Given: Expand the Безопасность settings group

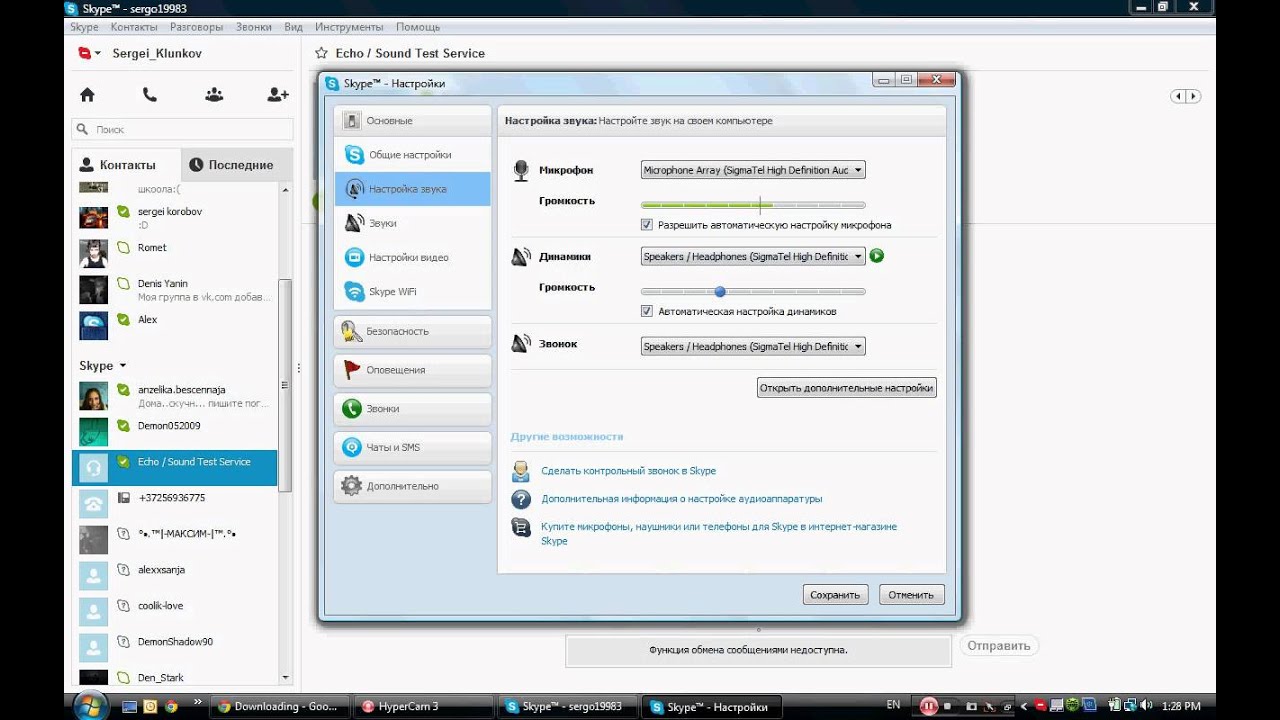Looking at the screenshot, I should (x=412, y=331).
